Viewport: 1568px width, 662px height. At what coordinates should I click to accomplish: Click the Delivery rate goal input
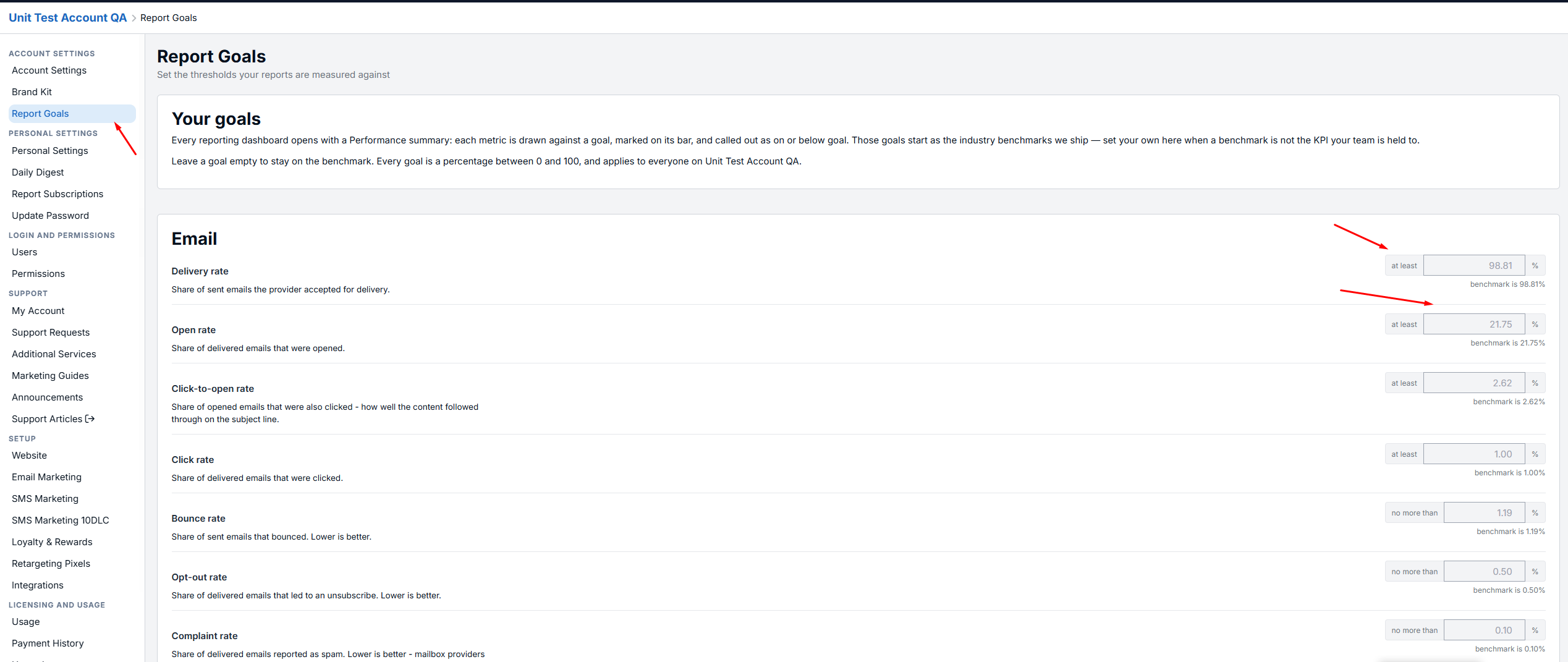(x=1473, y=266)
